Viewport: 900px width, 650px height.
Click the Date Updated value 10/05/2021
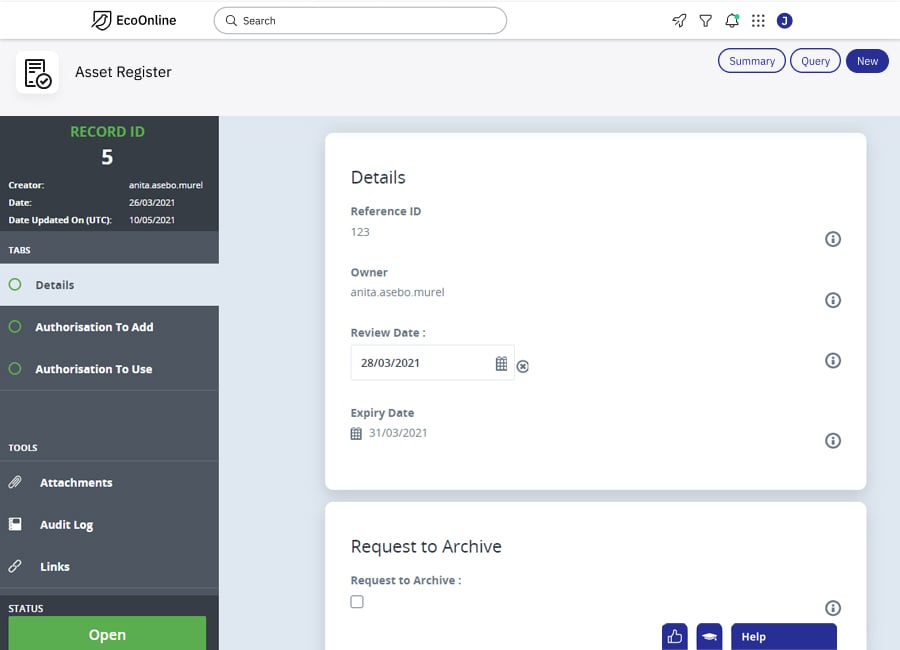tap(152, 220)
